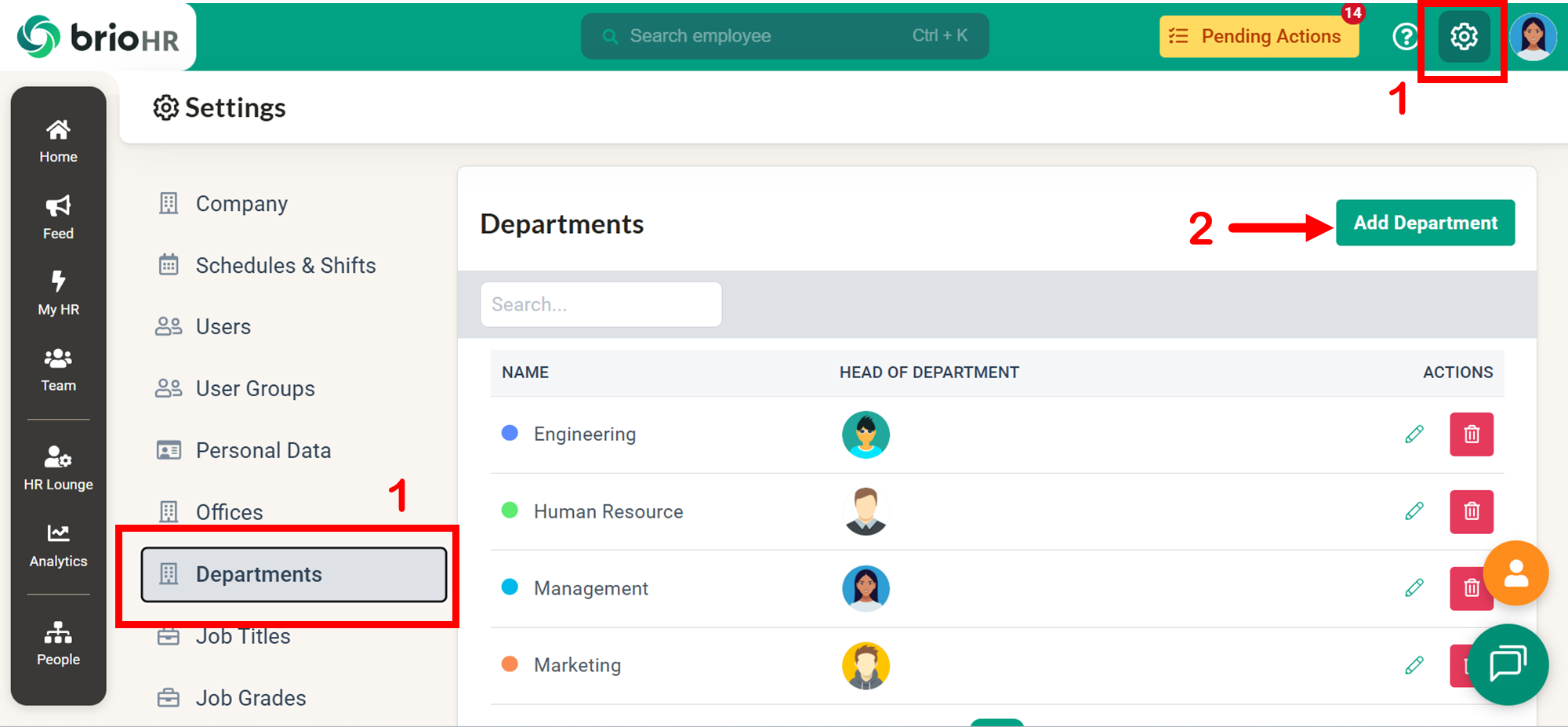The image size is (1568, 727).
Task: Open Schedules & Shifts settings
Action: (285, 266)
